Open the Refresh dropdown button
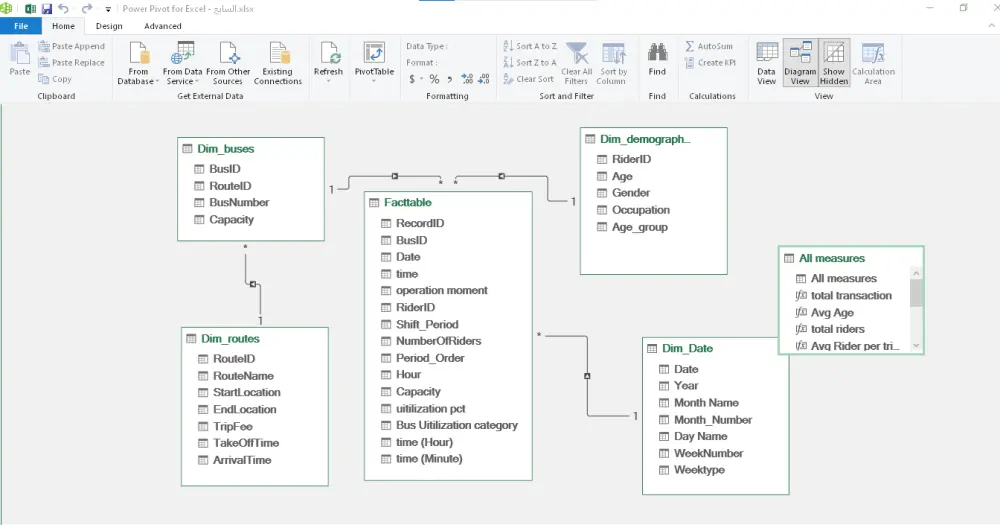 [x=328, y=62]
